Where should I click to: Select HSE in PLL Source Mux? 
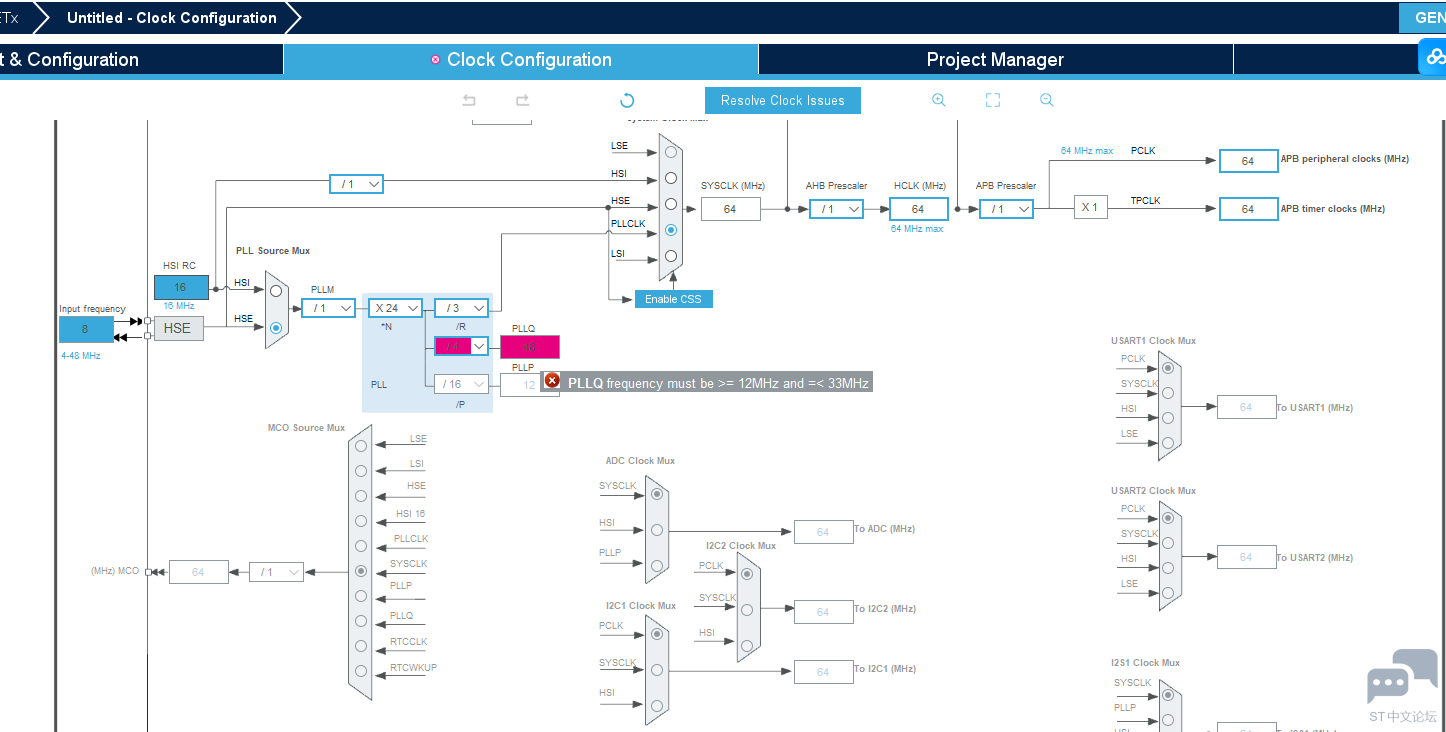[276, 326]
